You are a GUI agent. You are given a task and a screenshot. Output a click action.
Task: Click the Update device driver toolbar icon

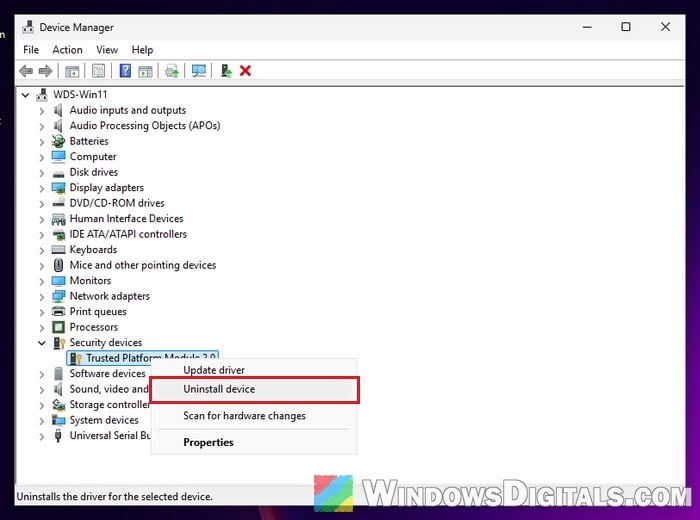172,71
